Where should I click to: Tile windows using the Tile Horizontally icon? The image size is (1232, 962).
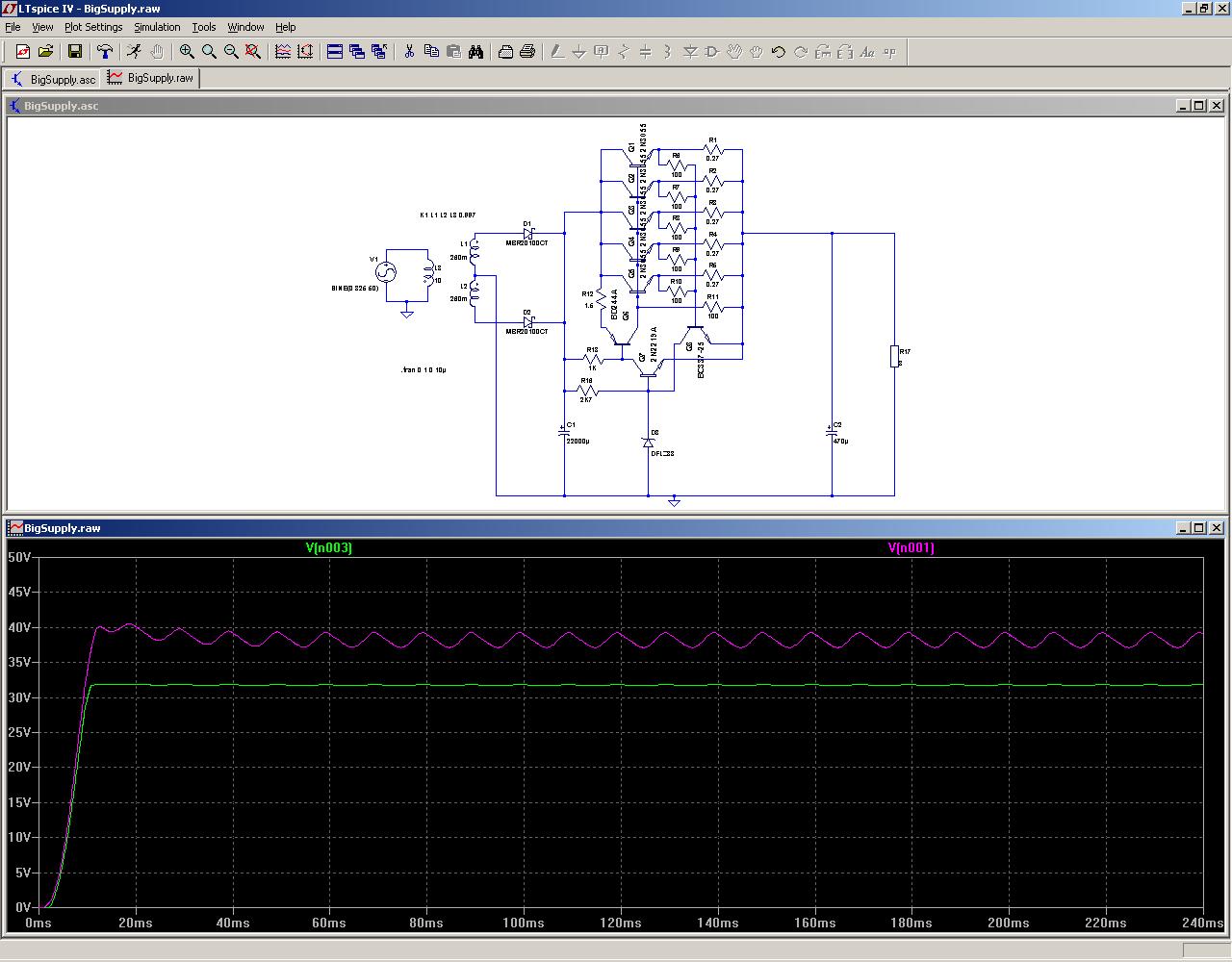click(335, 52)
